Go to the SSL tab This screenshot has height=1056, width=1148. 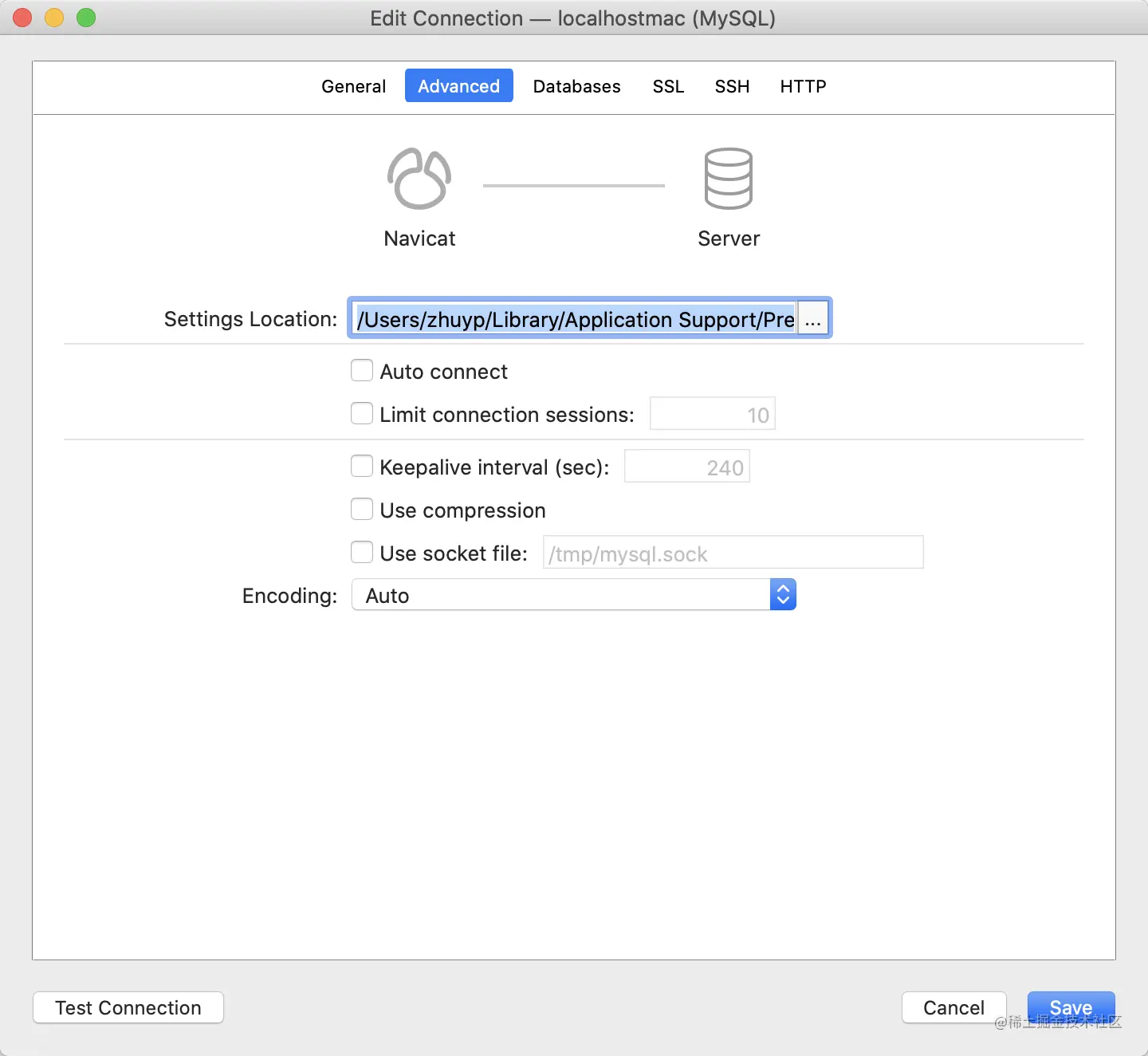(669, 86)
